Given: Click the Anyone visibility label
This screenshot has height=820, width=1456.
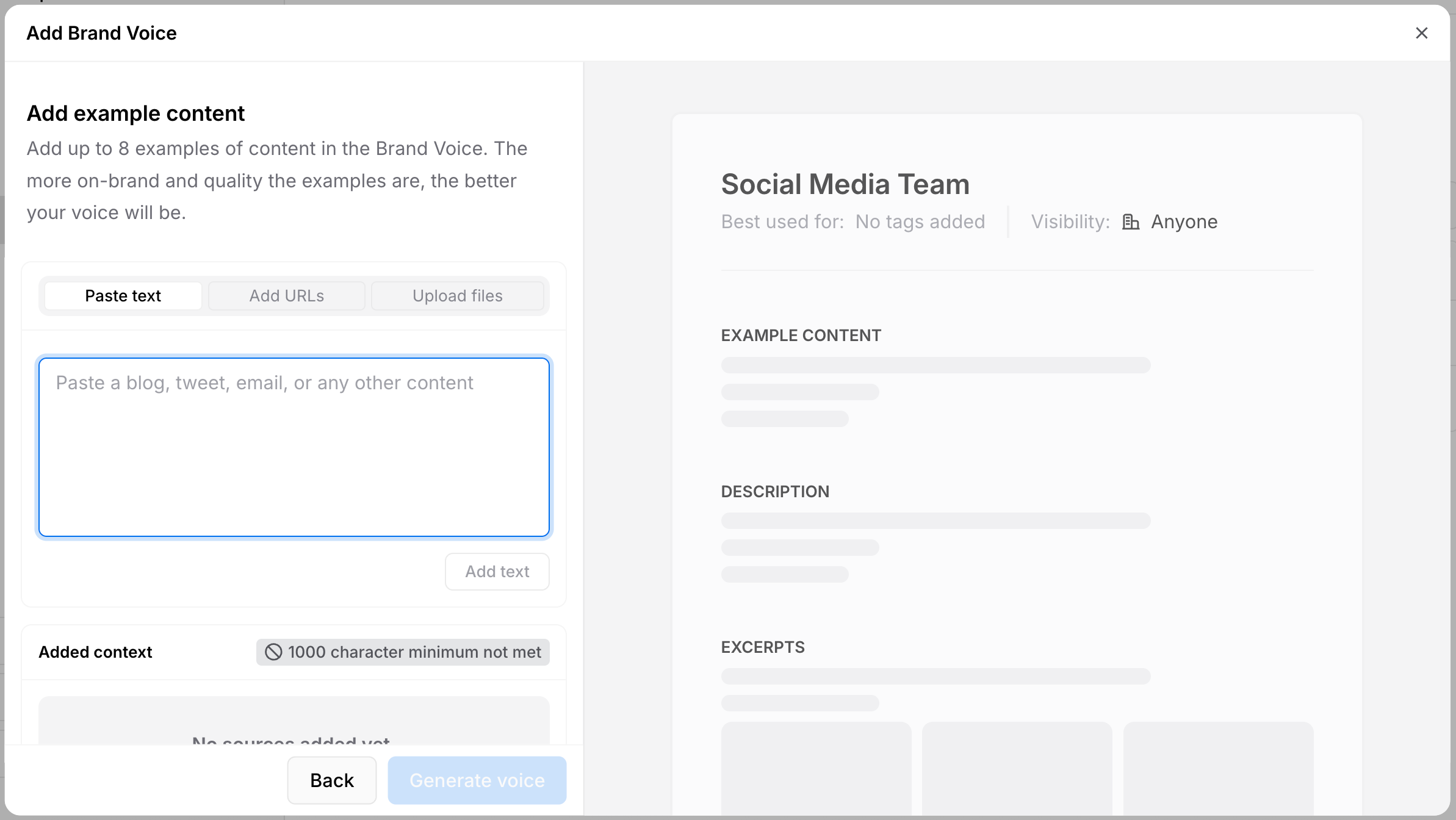Looking at the screenshot, I should coord(1184,222).
